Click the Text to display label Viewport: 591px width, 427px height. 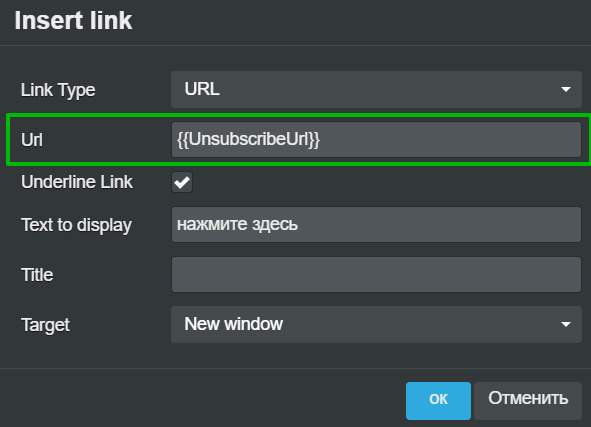click(76, 225)
